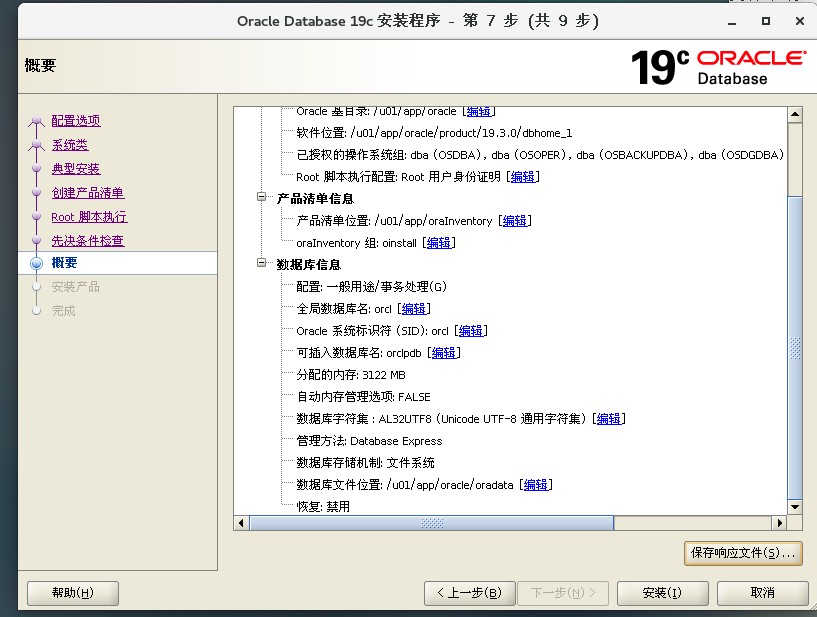
Task: Collapse the 数据库信息 tree node
Action: tap(262, 264)
